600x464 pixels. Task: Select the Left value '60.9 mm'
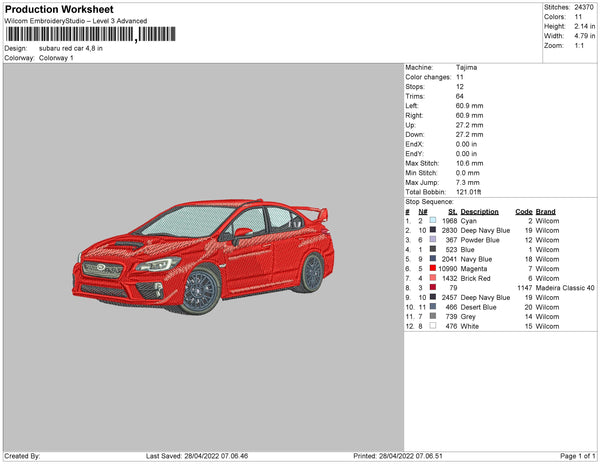pyautogui.click(x=470, y=106)
